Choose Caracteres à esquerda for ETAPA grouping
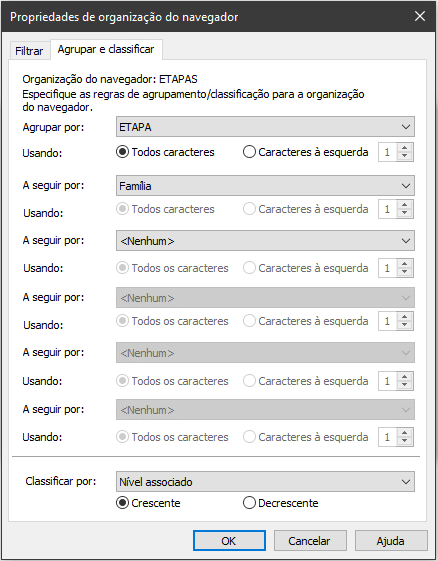The width and height of the screenshot is (438, 561). coord(306,152)
